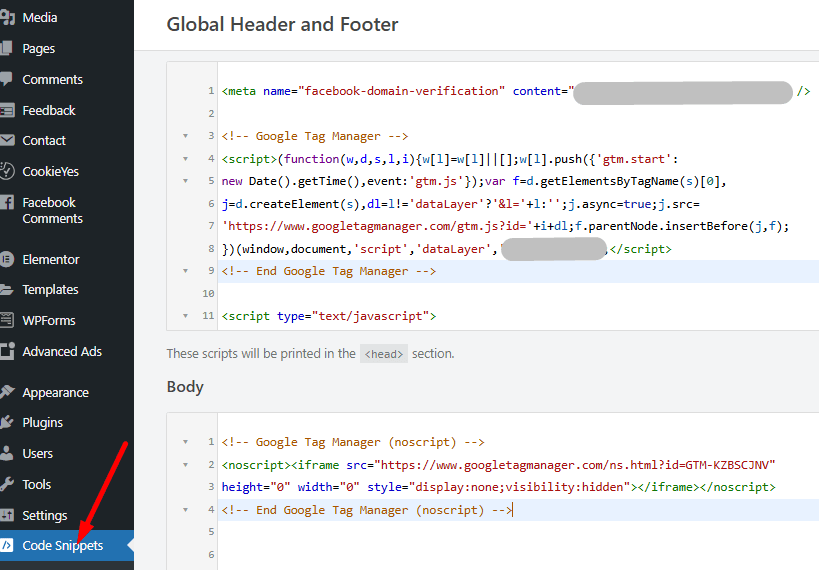Click the Plugins plug icon
Screen dimensions: 819x570
7,422
